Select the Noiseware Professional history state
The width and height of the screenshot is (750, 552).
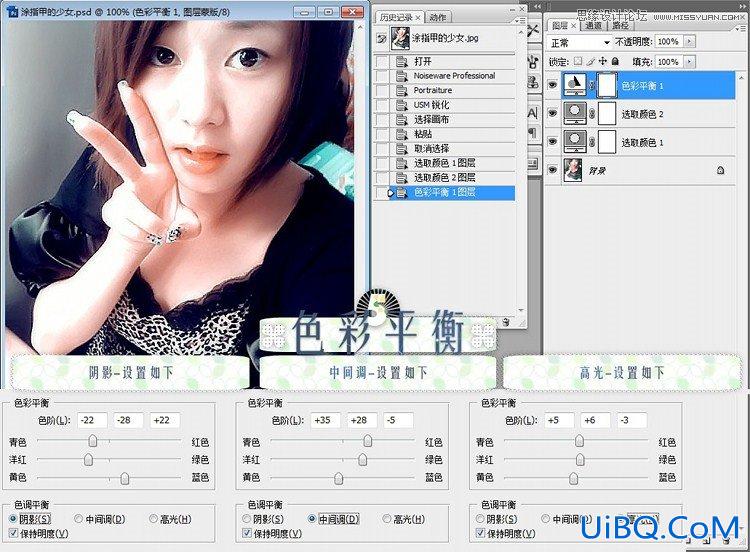(x=453, y=76)
